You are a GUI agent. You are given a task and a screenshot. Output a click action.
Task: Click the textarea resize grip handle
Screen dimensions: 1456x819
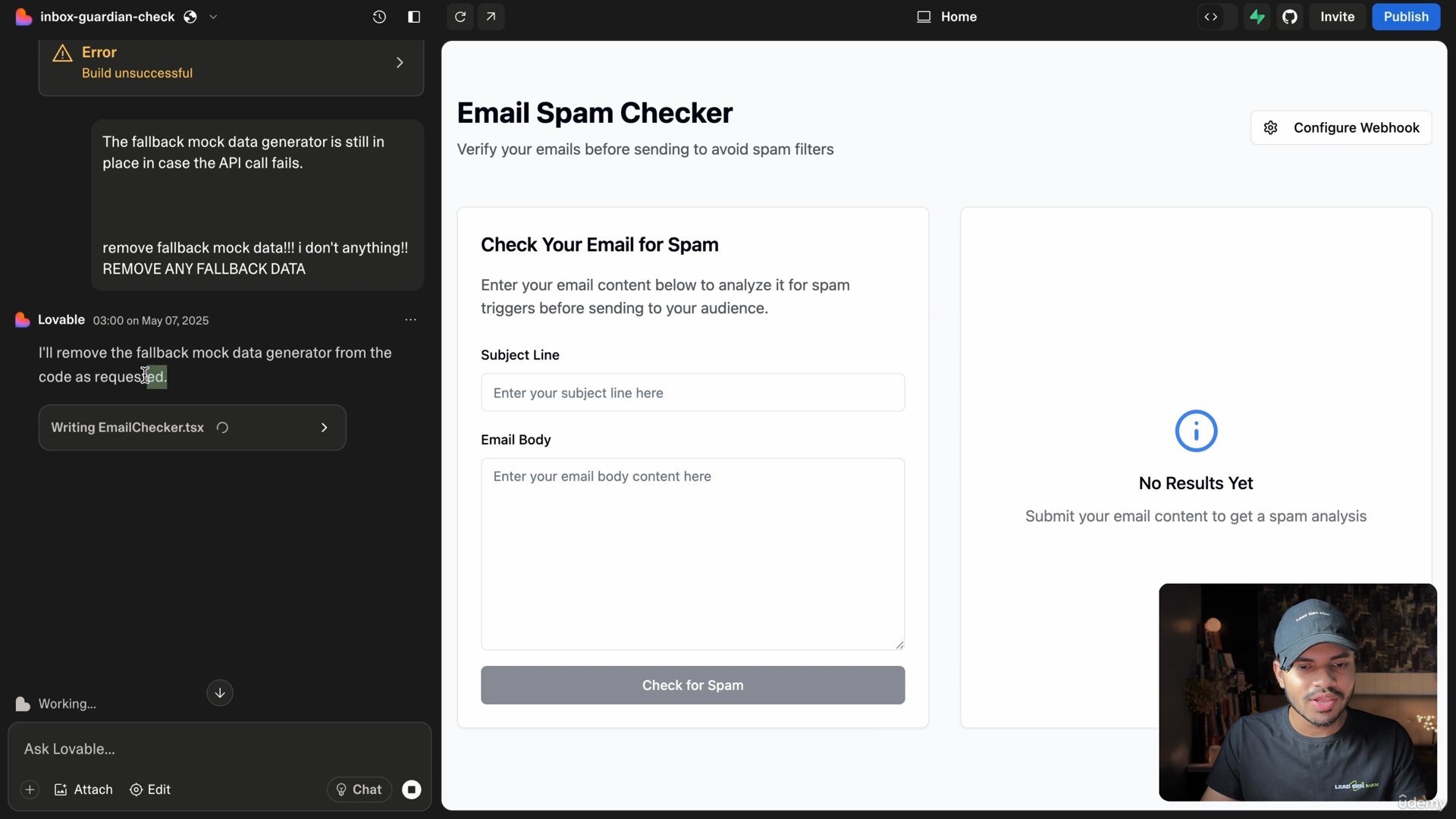coord(899,645)
